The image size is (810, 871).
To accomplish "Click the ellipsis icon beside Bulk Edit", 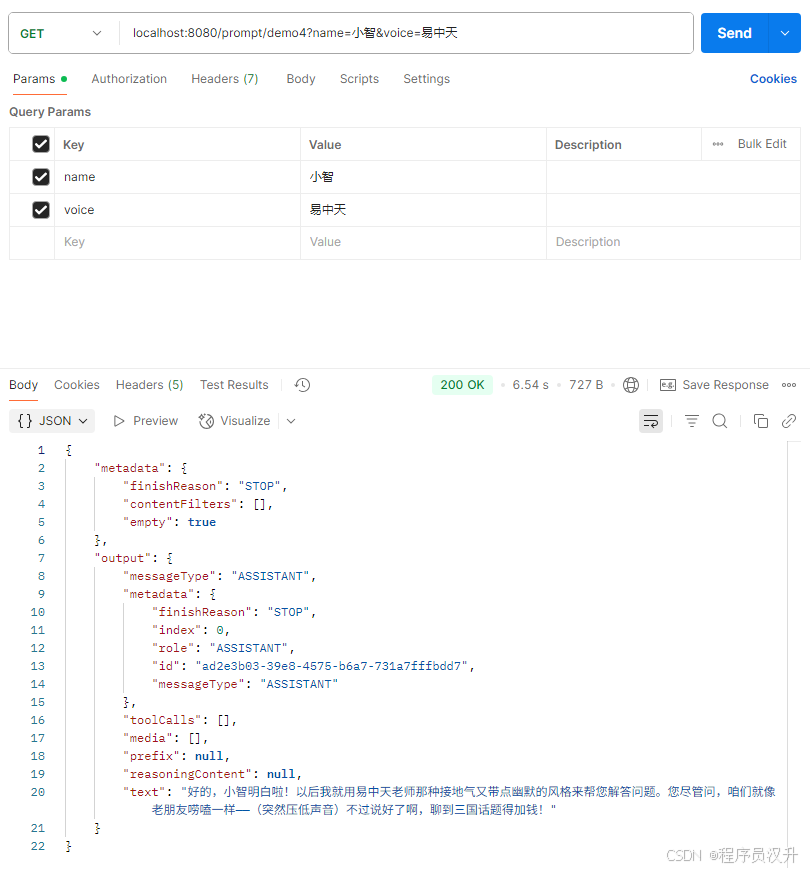I will (718, 144).
